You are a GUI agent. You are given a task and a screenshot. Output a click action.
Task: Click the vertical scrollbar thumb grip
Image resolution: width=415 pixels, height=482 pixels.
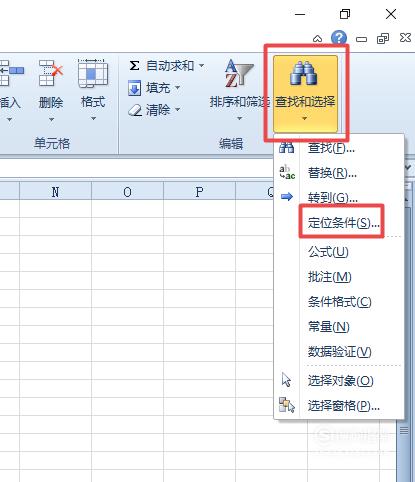404,431
